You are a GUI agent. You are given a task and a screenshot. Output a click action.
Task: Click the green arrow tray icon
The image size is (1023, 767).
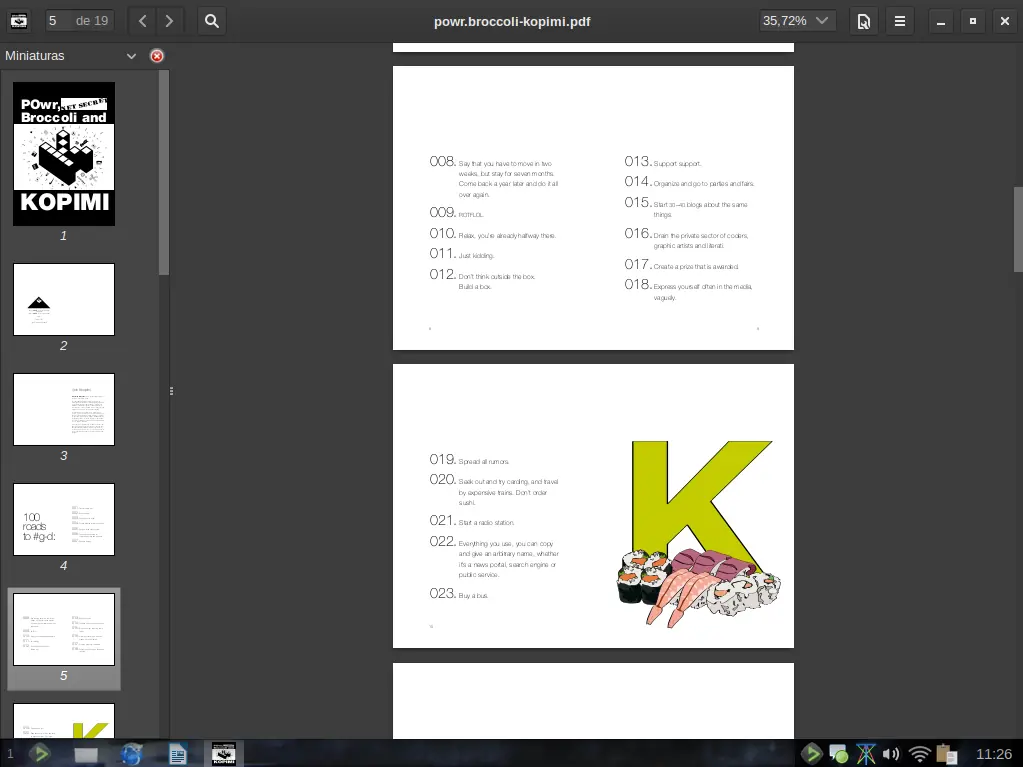(x=812, y=754)
